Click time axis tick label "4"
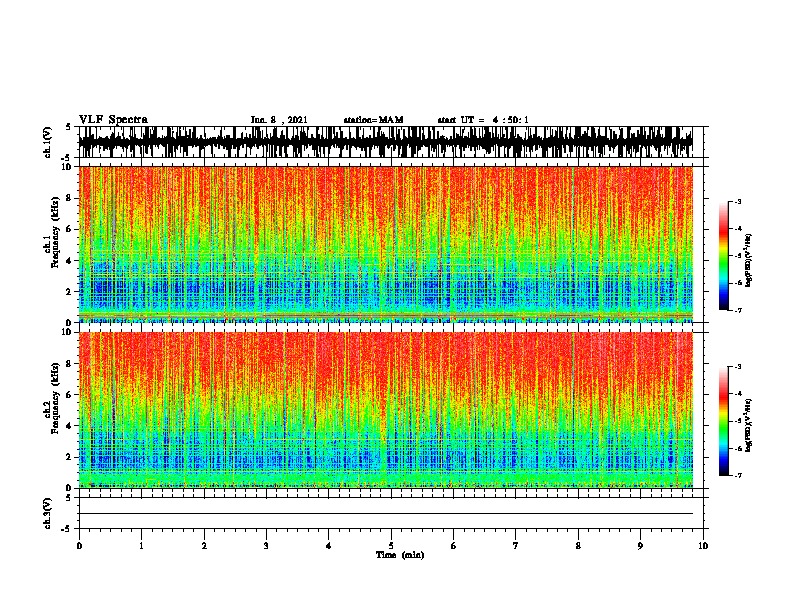Image resolution: width=792 pixels, height=612 pixels. pos(329,546)
